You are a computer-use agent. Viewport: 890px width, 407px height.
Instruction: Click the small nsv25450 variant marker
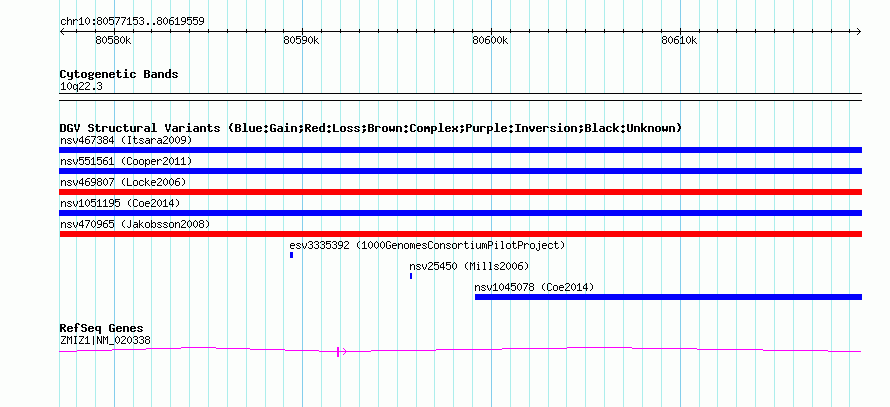point(411,276)
